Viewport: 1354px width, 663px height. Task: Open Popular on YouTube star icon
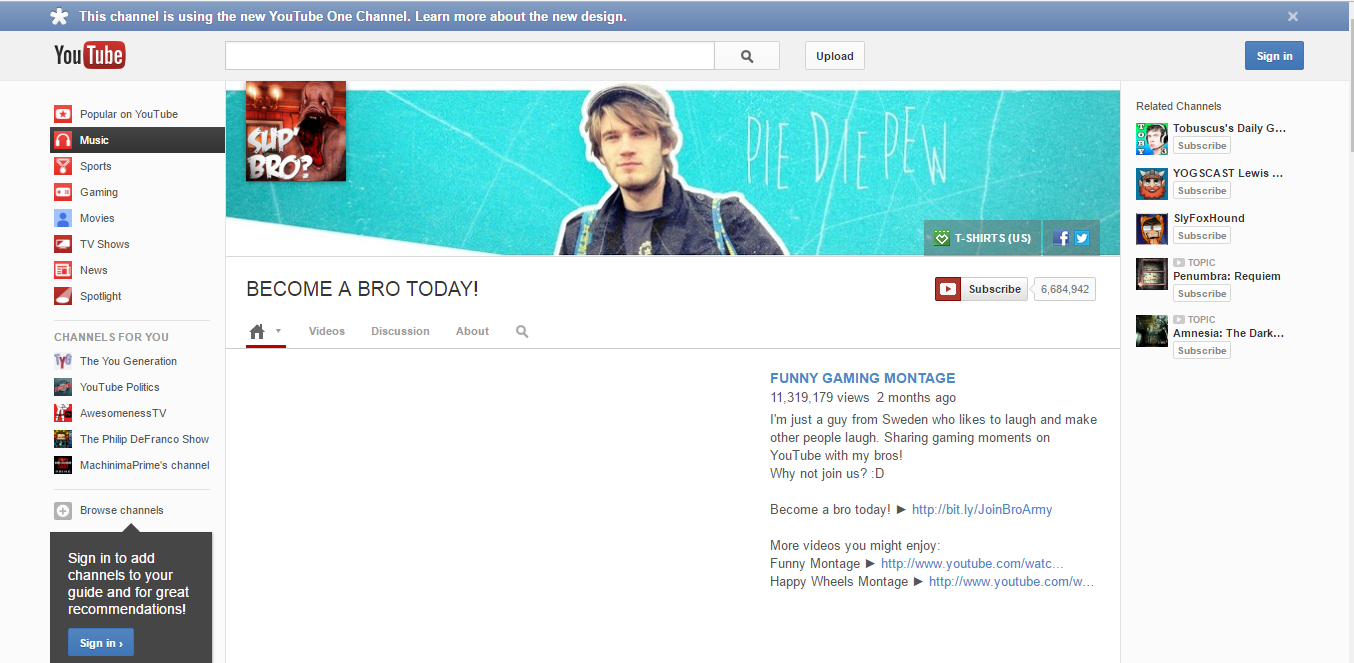[x=63, y=114]
